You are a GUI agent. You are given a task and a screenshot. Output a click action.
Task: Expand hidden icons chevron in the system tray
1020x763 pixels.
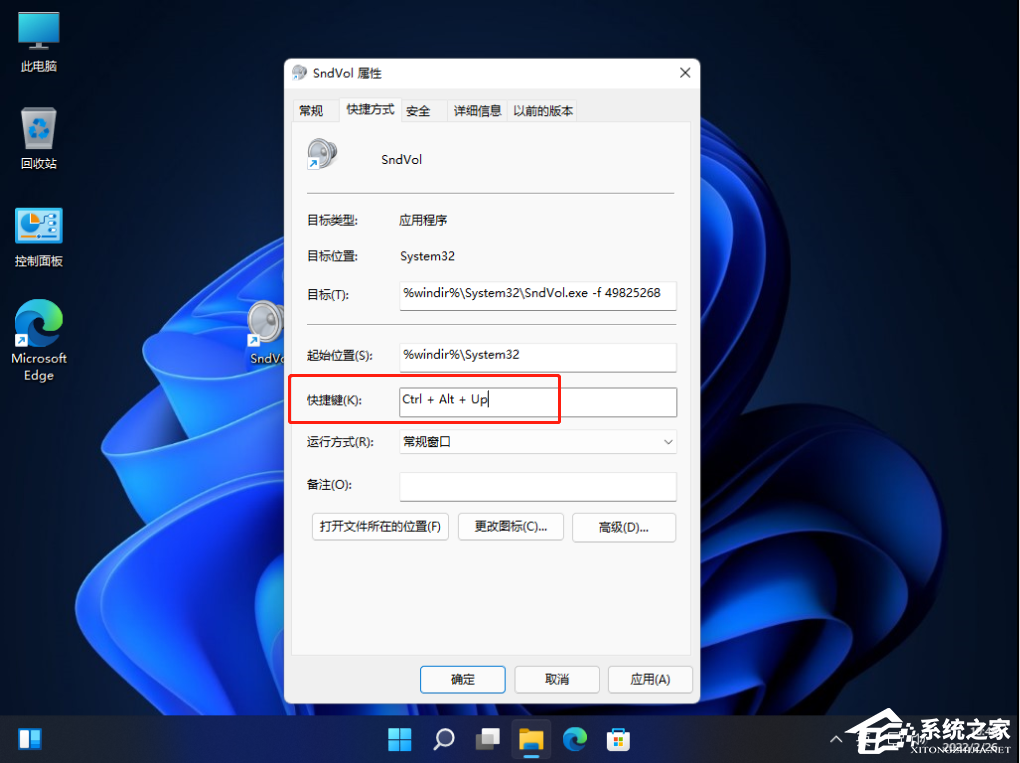tap(836, 739)
